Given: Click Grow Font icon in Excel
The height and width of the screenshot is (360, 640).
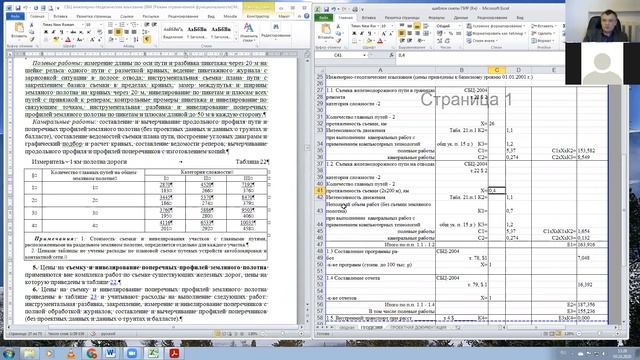Looking at the screenshot, I should 384,33.
